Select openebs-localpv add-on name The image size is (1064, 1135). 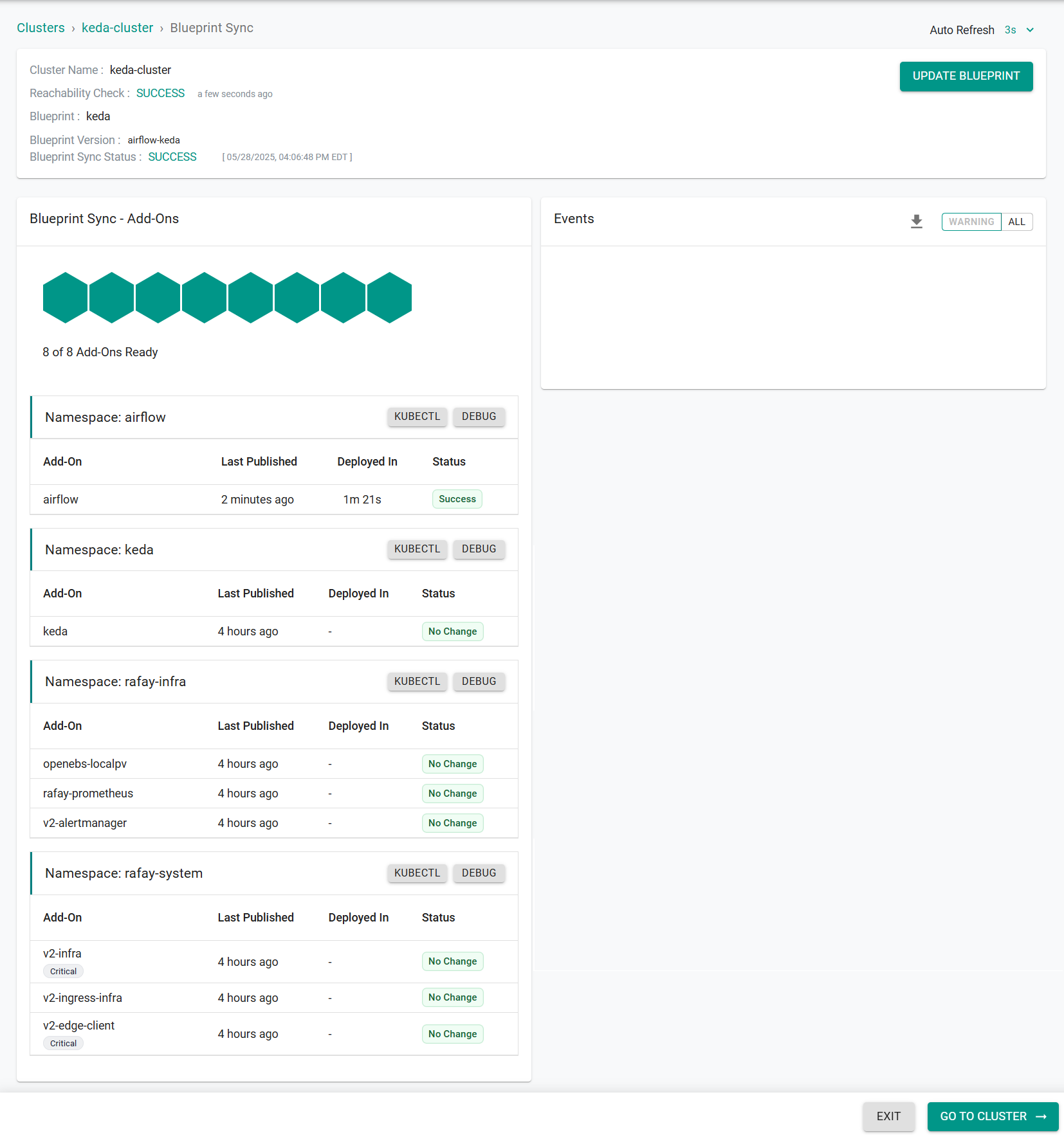tap(85, 764)
